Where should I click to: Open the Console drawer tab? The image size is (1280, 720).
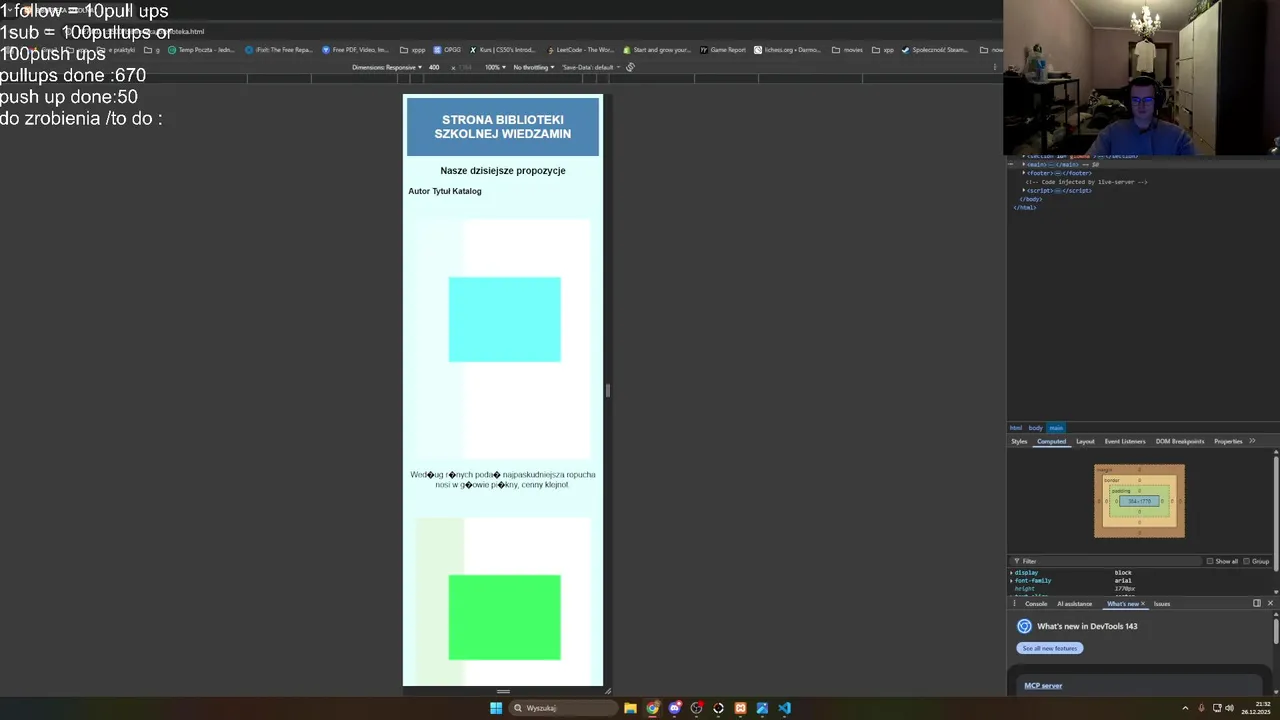tap(1036, 604)
